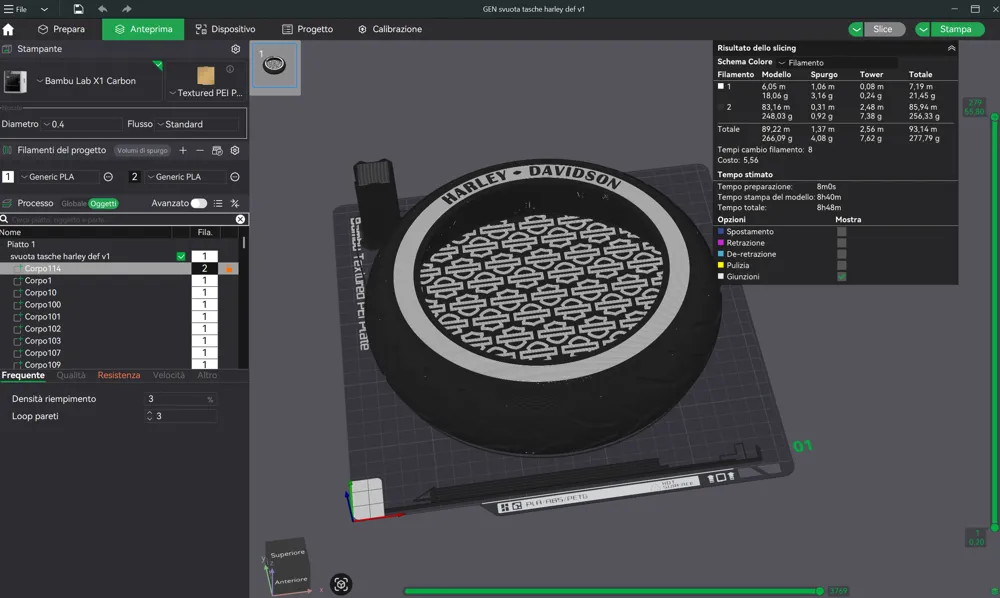1000x598 pixels.
Task: Select the Oggetti process mode
Action: (x=103, y=203)
